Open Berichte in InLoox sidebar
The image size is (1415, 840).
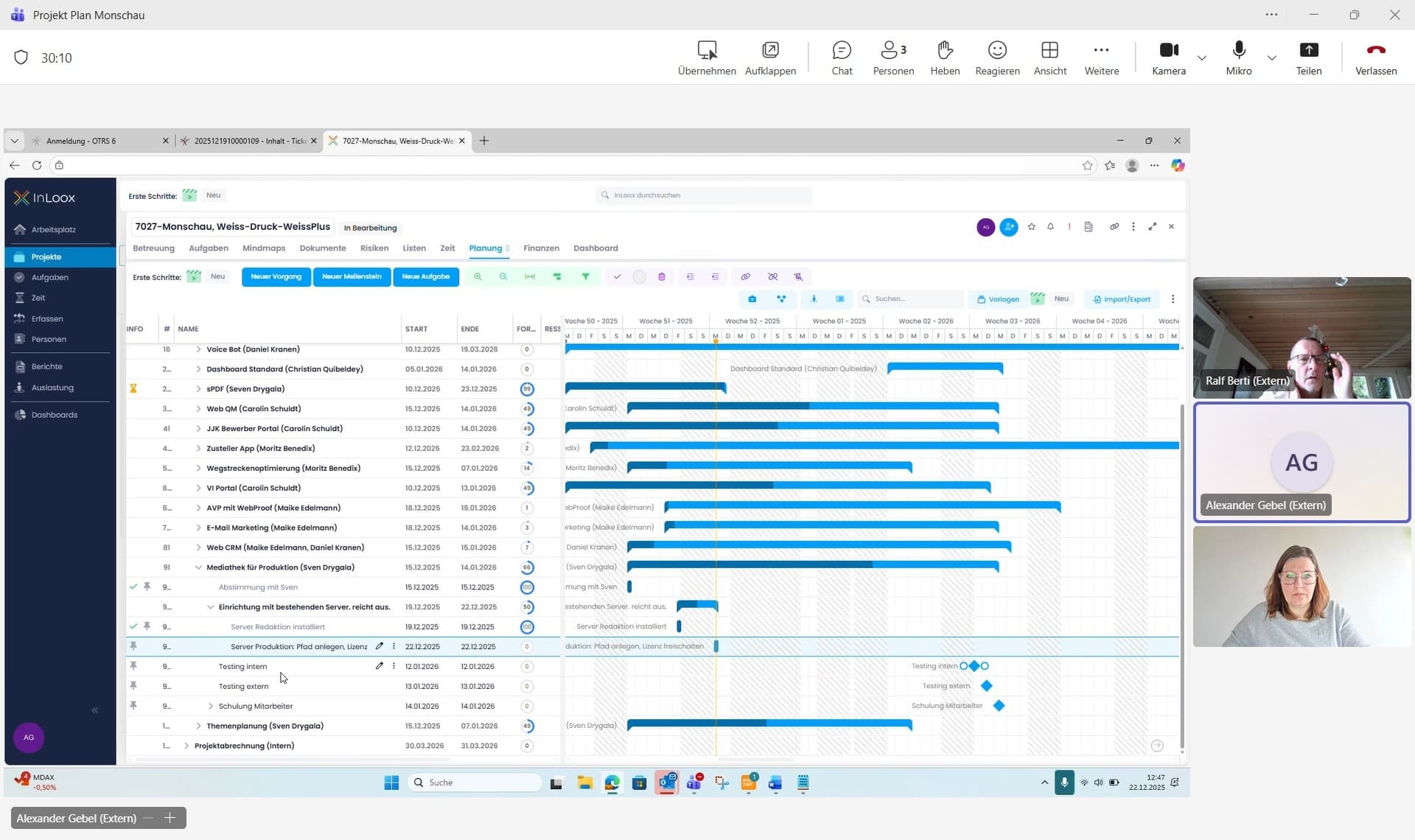46,367
